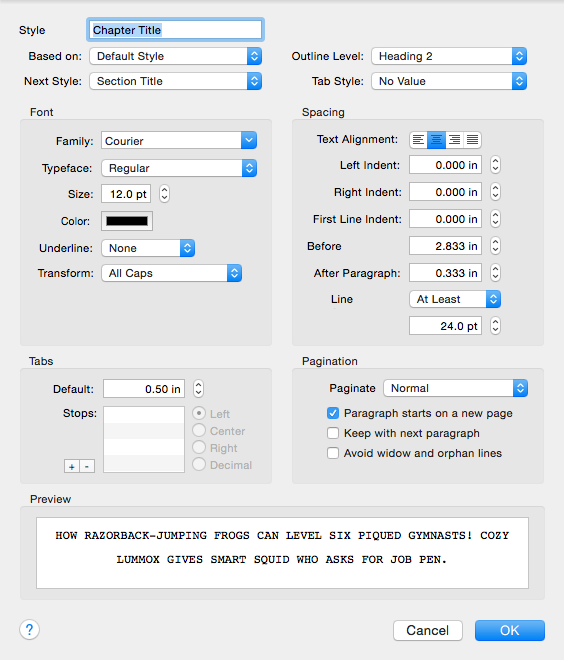Select center text alignment icon
This screenshot has height=660, width=564.
coord(436,139)
